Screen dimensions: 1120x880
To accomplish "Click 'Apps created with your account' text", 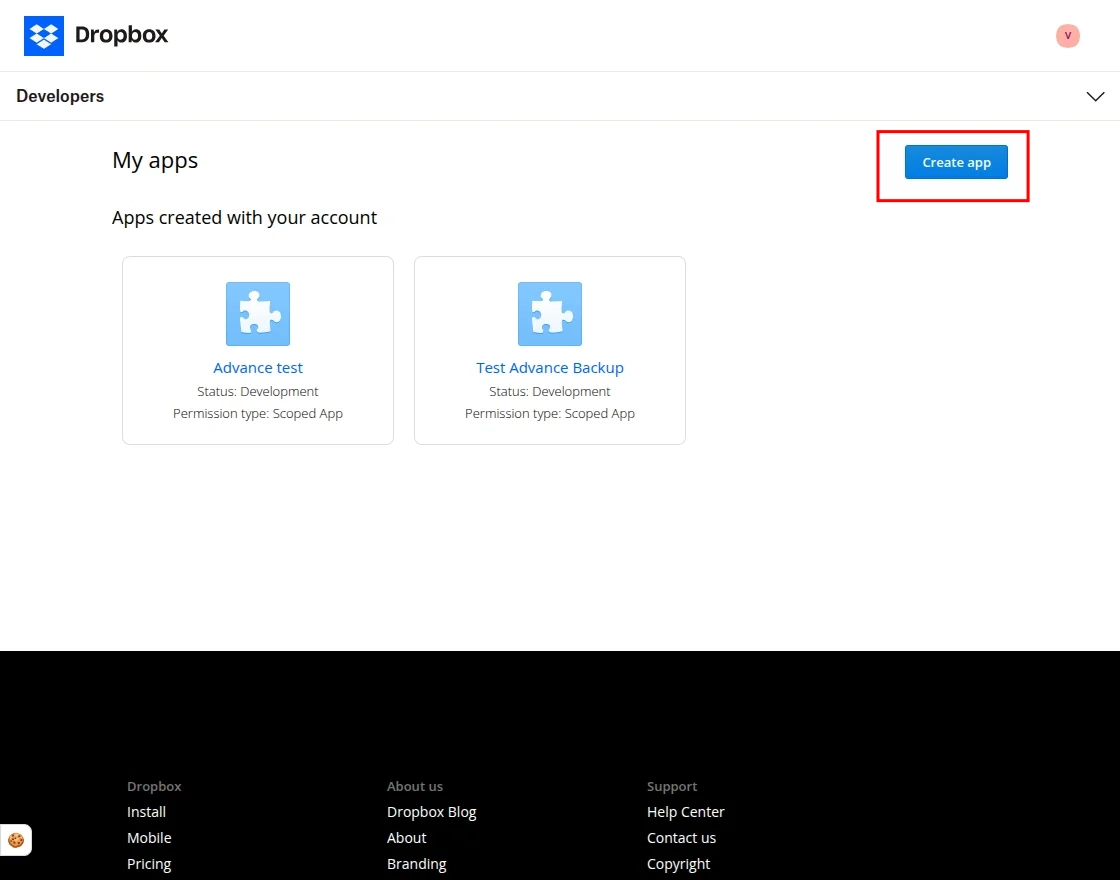I will point(244,218).
